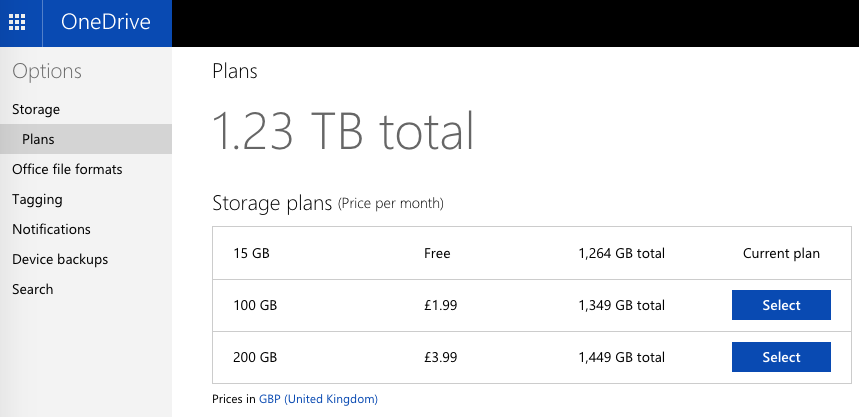The image size is (859, 417).
Task: Open Office file formats settings
Action: tap(67, 169)
